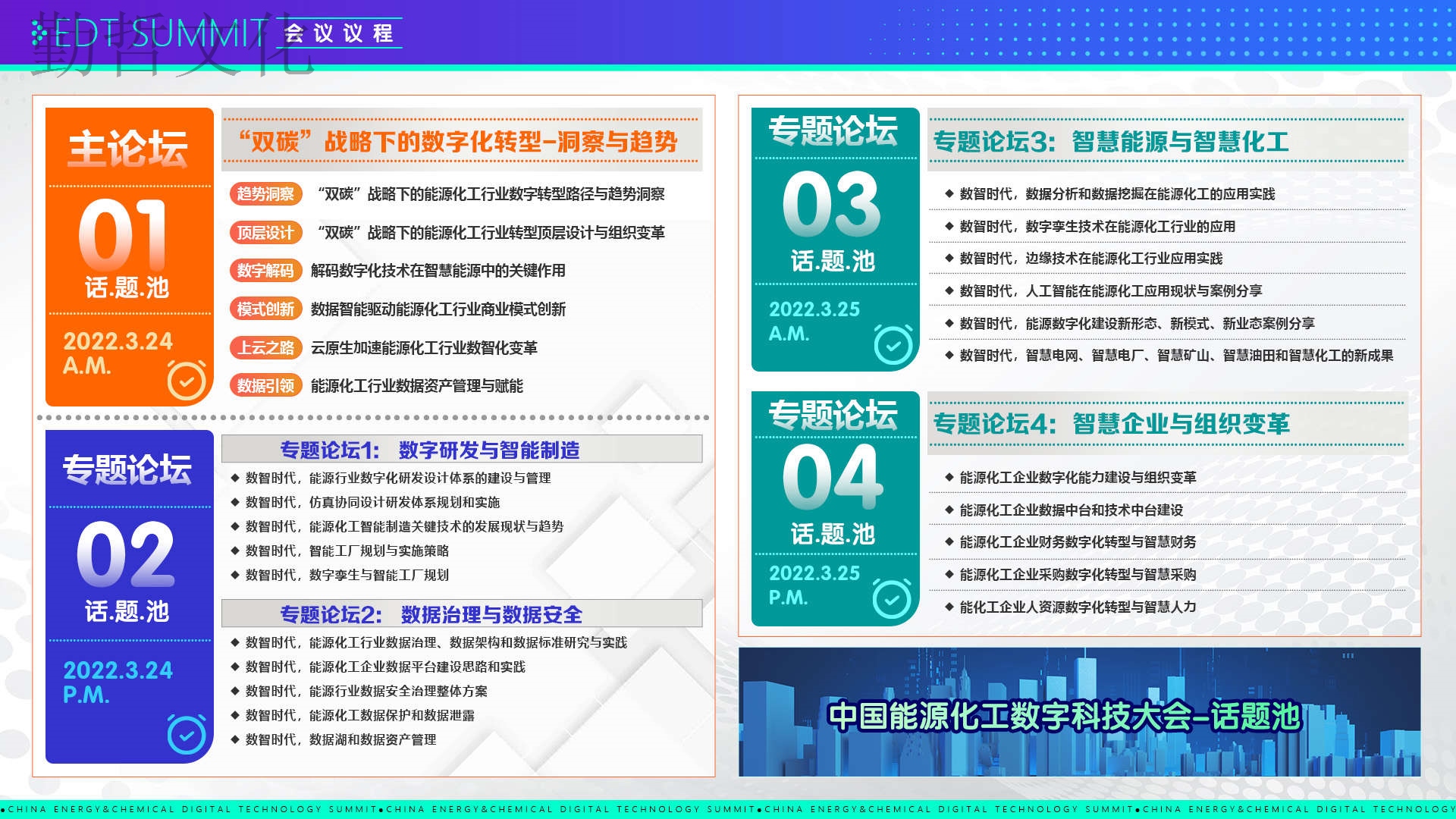Click the blue alarm clock icon in panel 02
The width and height of the screenshot is (1456, 819).
187,733
